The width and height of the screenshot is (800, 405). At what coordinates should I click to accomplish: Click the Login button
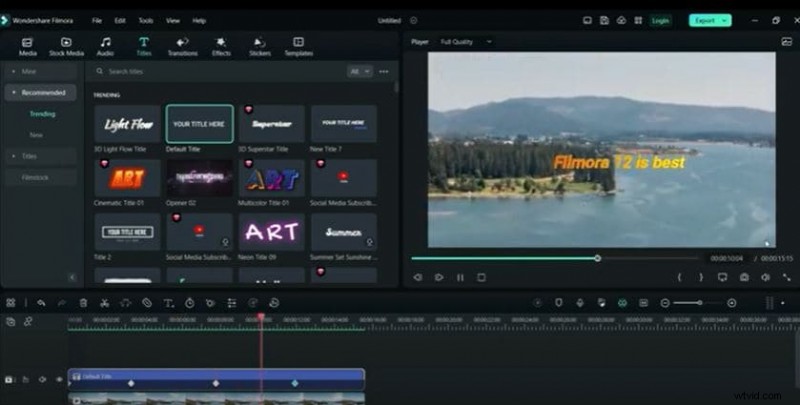click(x=660, y=20)
